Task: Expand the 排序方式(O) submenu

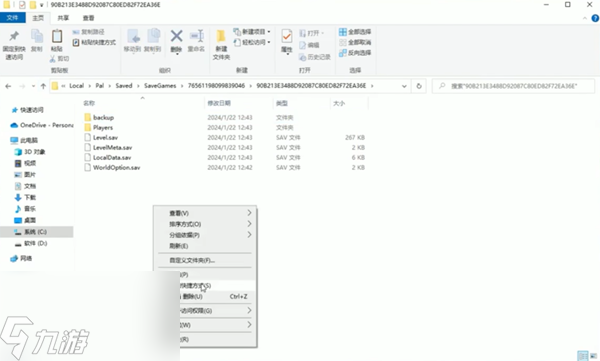Action: point(249,224)
